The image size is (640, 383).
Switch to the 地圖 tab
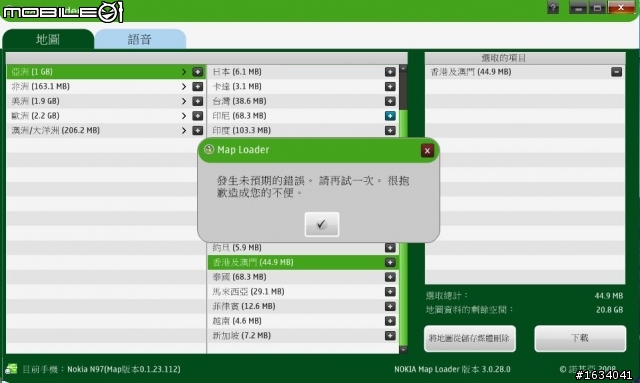tap(48, 39)
